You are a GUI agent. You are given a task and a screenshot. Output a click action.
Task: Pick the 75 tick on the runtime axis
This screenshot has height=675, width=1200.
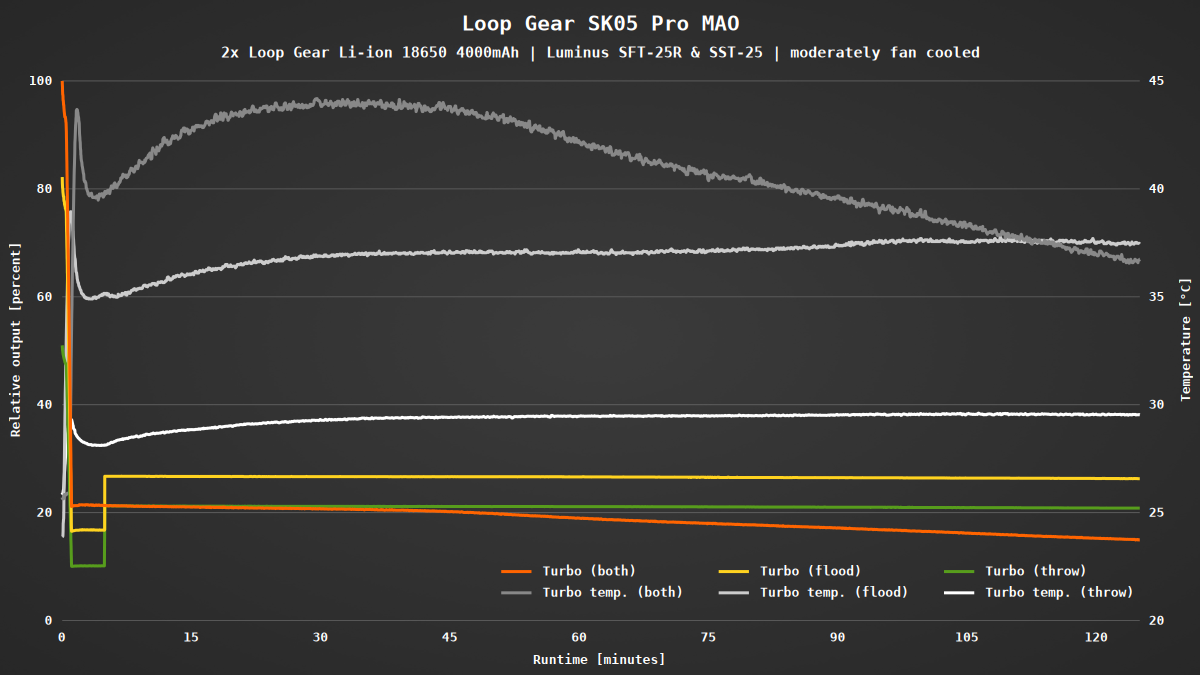(x=708, y=638)
